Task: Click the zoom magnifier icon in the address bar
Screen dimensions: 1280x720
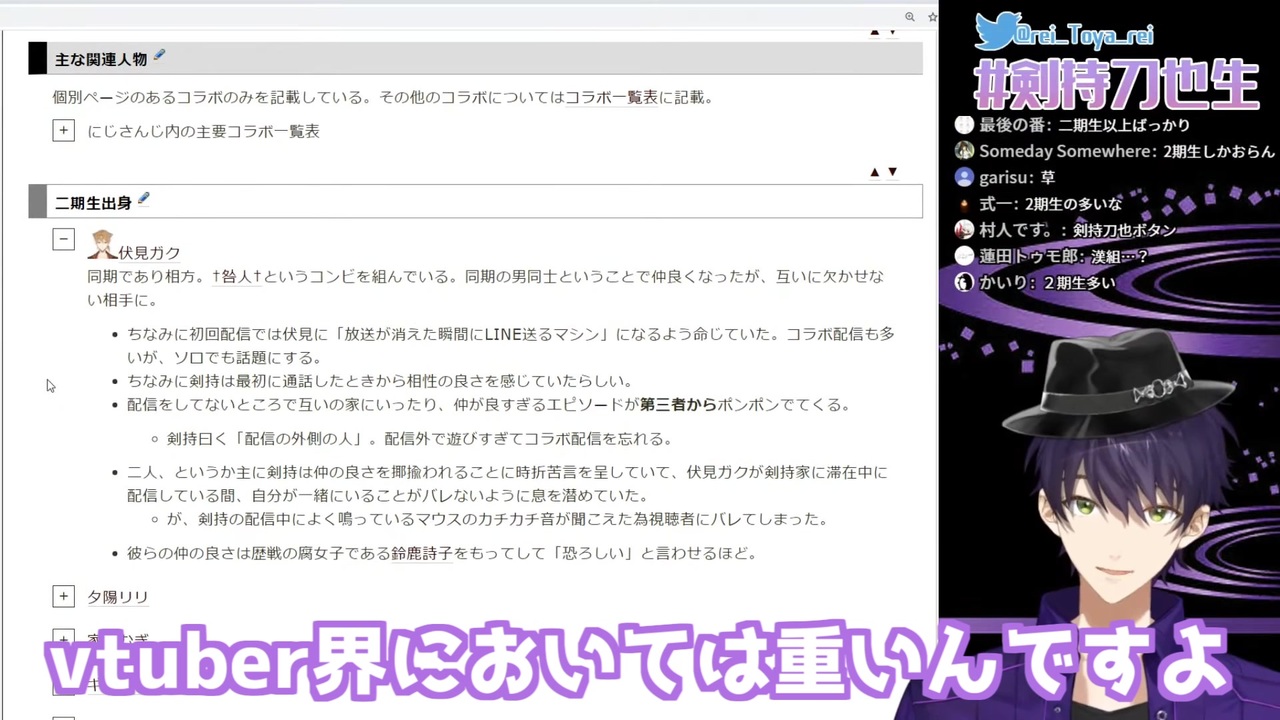Action: (910, 17)
